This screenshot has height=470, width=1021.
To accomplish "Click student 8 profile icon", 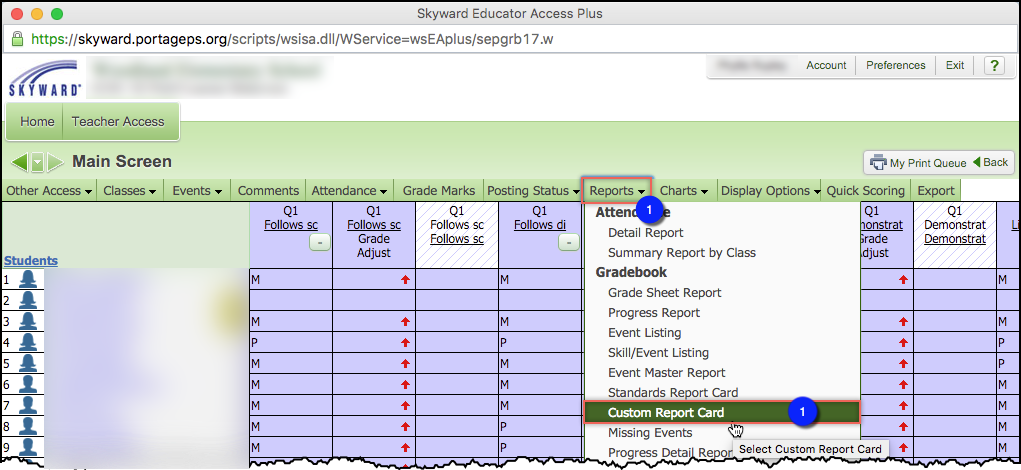I will click(28, 426).
